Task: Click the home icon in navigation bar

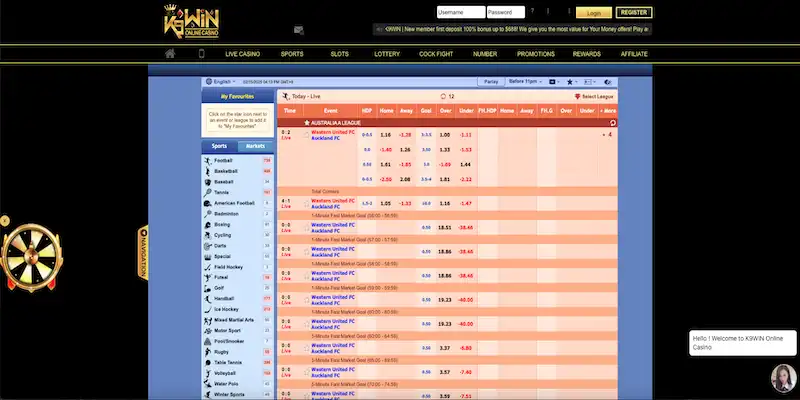Action: coord(170,53)
